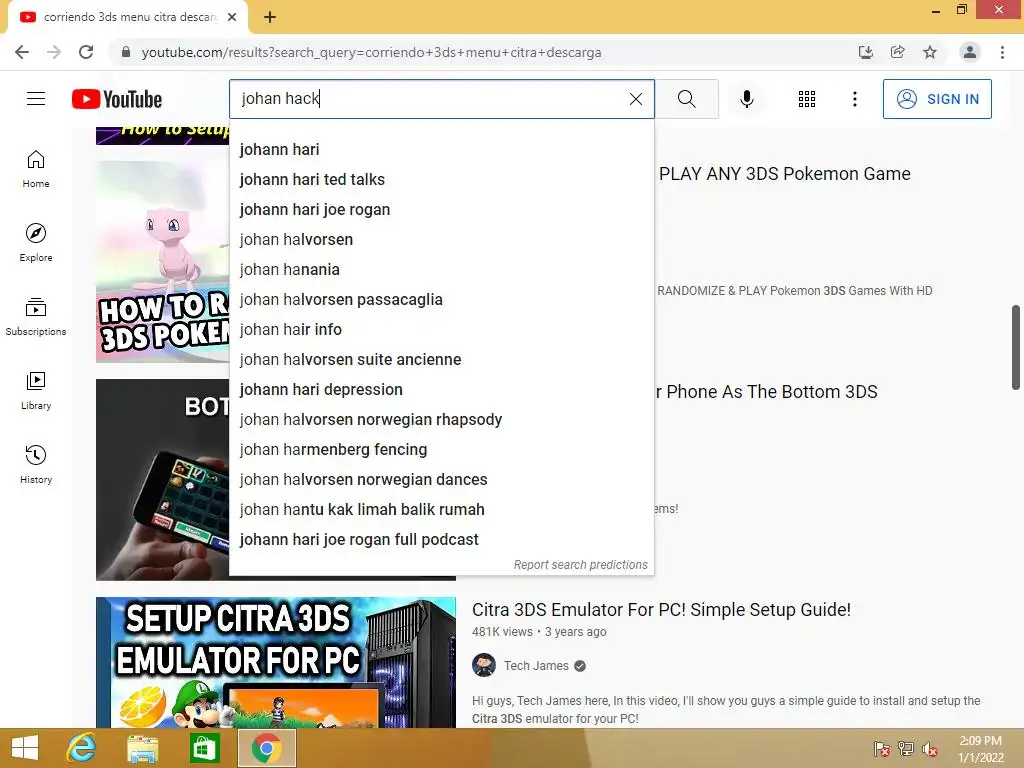The image size is (1024, 768).
Task: Click the page vertical scrollbar thumb
Action: (1016, 347)
